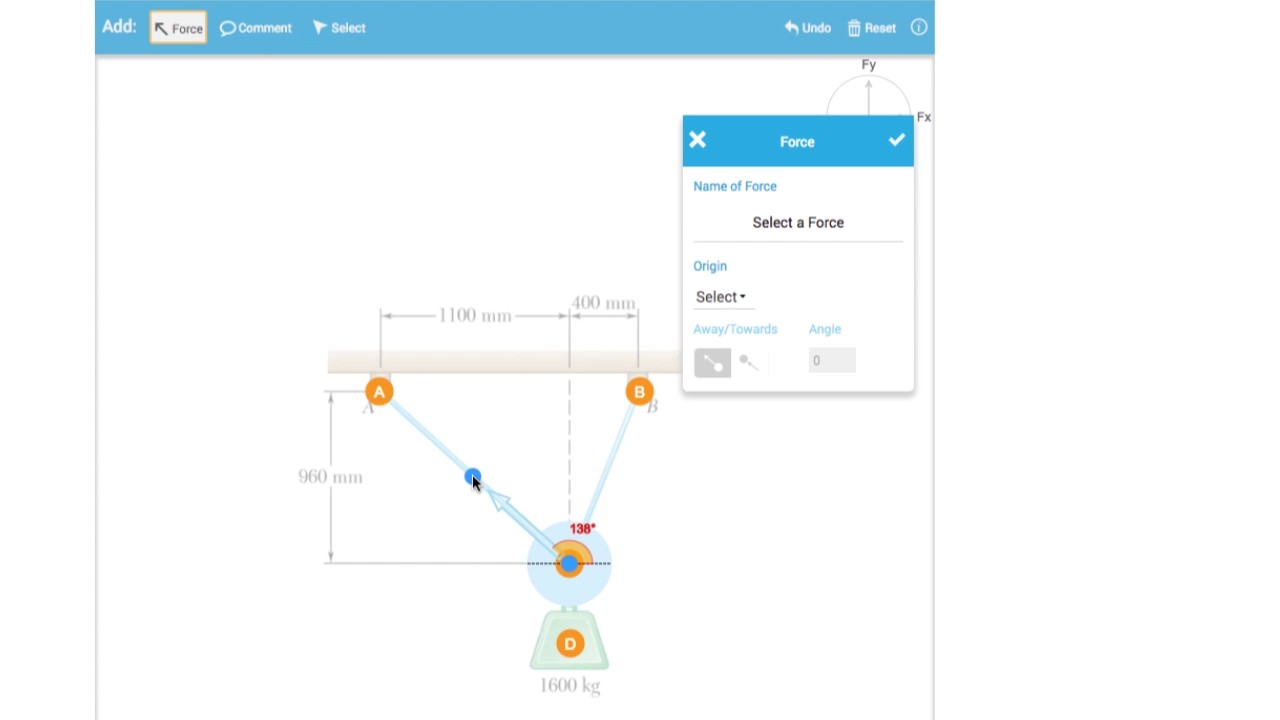Toggle force direction to Towards

click(x=749, y=362)
